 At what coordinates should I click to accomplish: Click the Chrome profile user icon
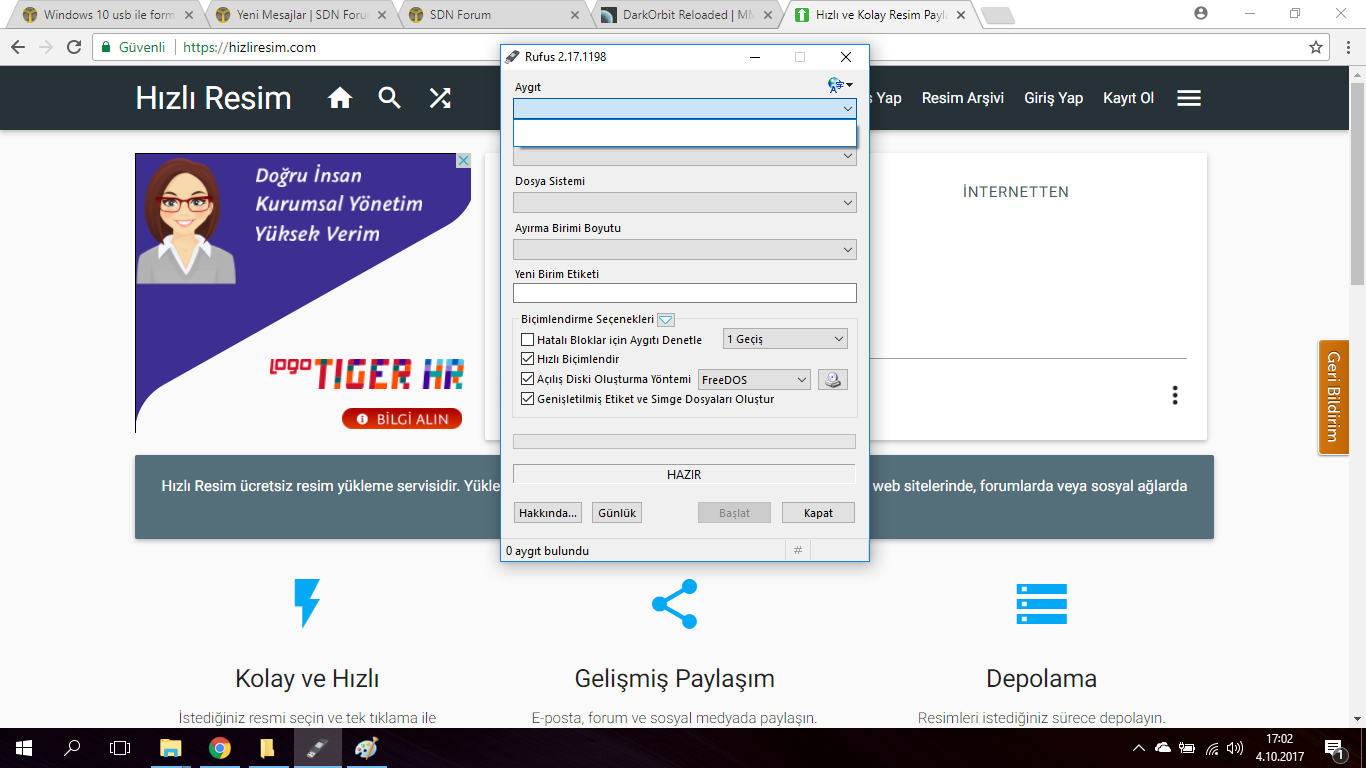1201,13
